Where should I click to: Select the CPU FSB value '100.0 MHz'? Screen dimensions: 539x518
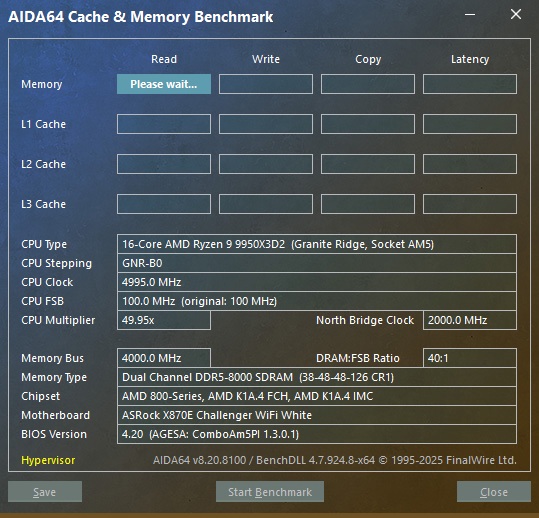tap(317, 301)
